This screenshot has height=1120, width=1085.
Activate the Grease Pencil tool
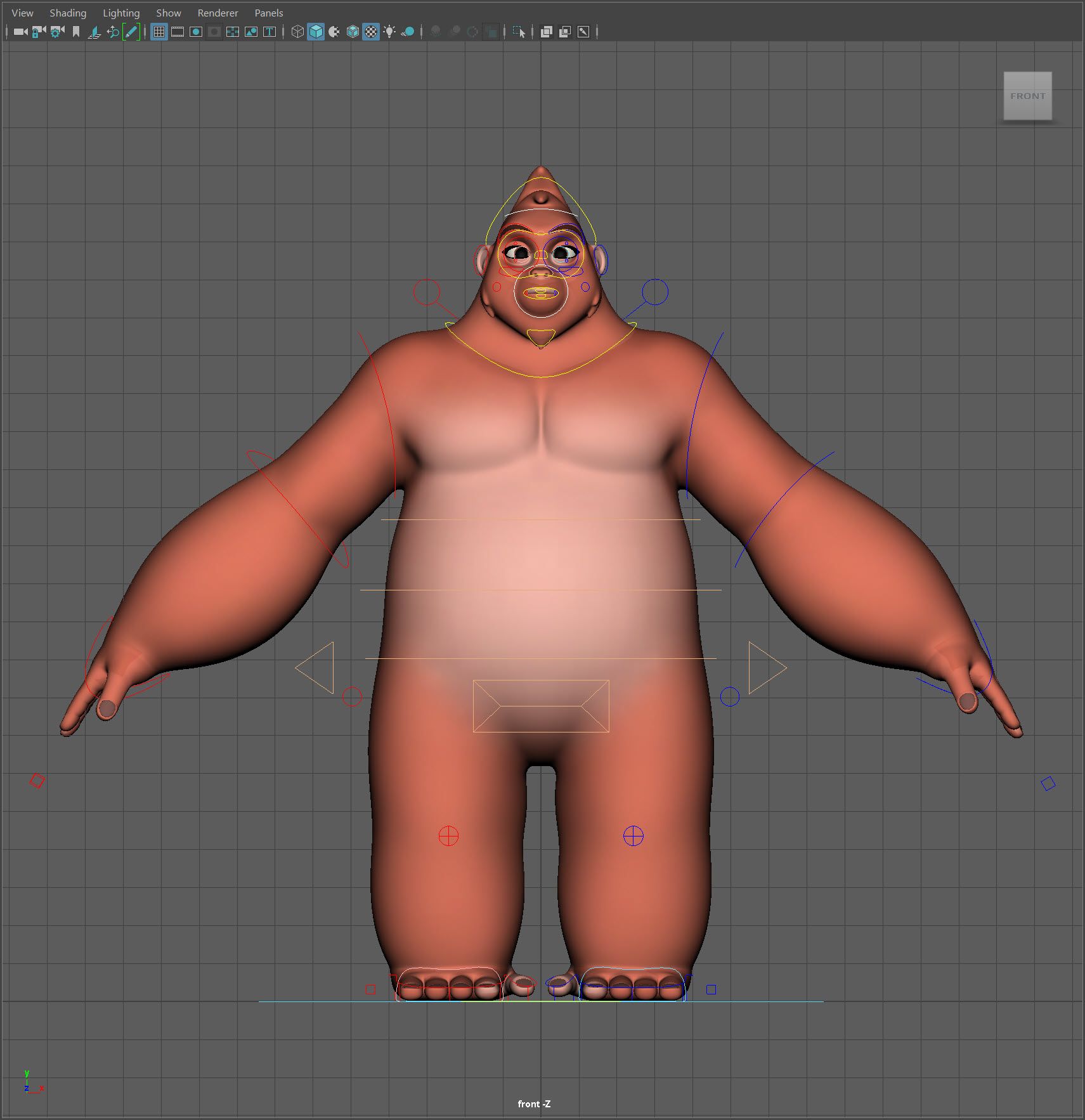(131, 32)
